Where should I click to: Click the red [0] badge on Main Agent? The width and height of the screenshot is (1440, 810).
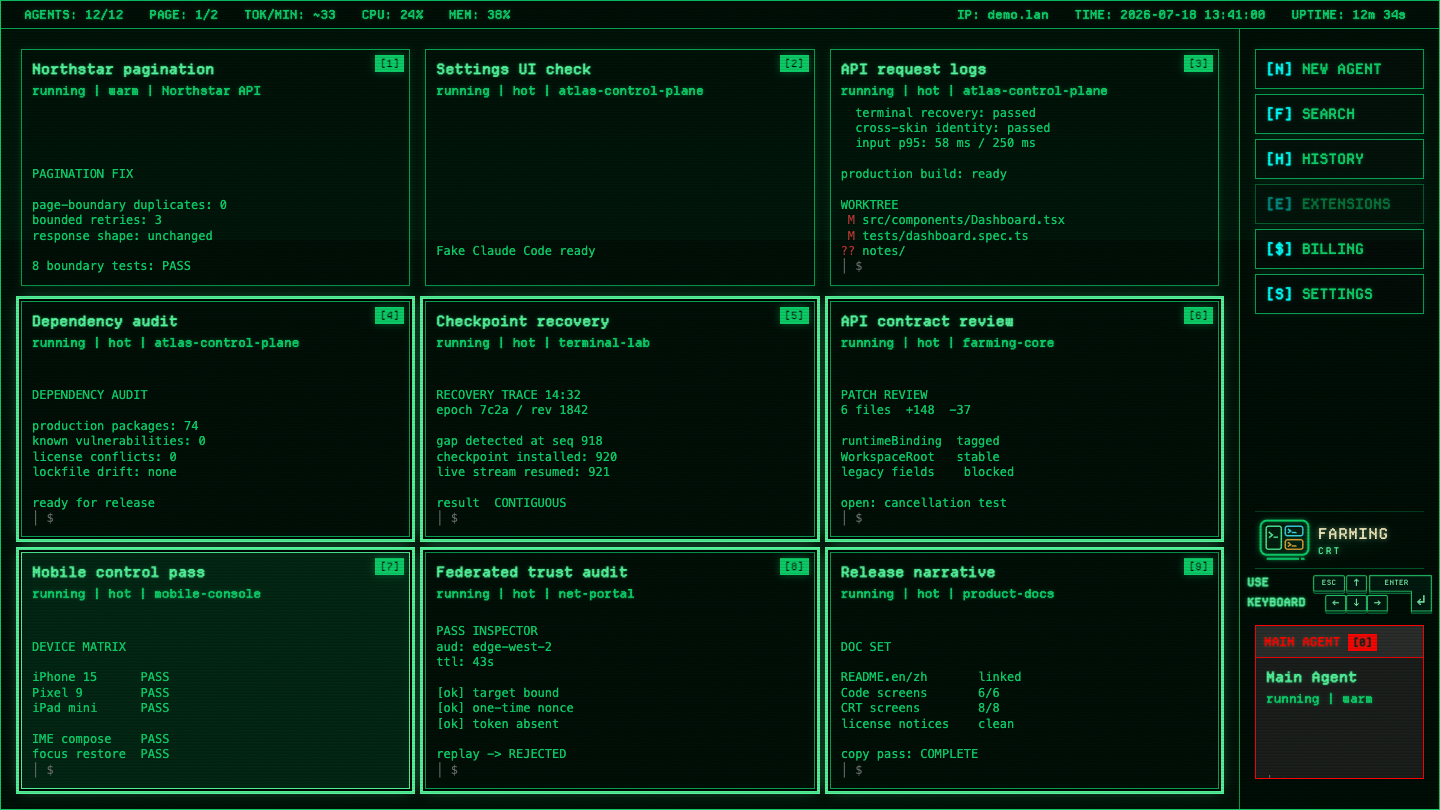(x=1362, y=642)
